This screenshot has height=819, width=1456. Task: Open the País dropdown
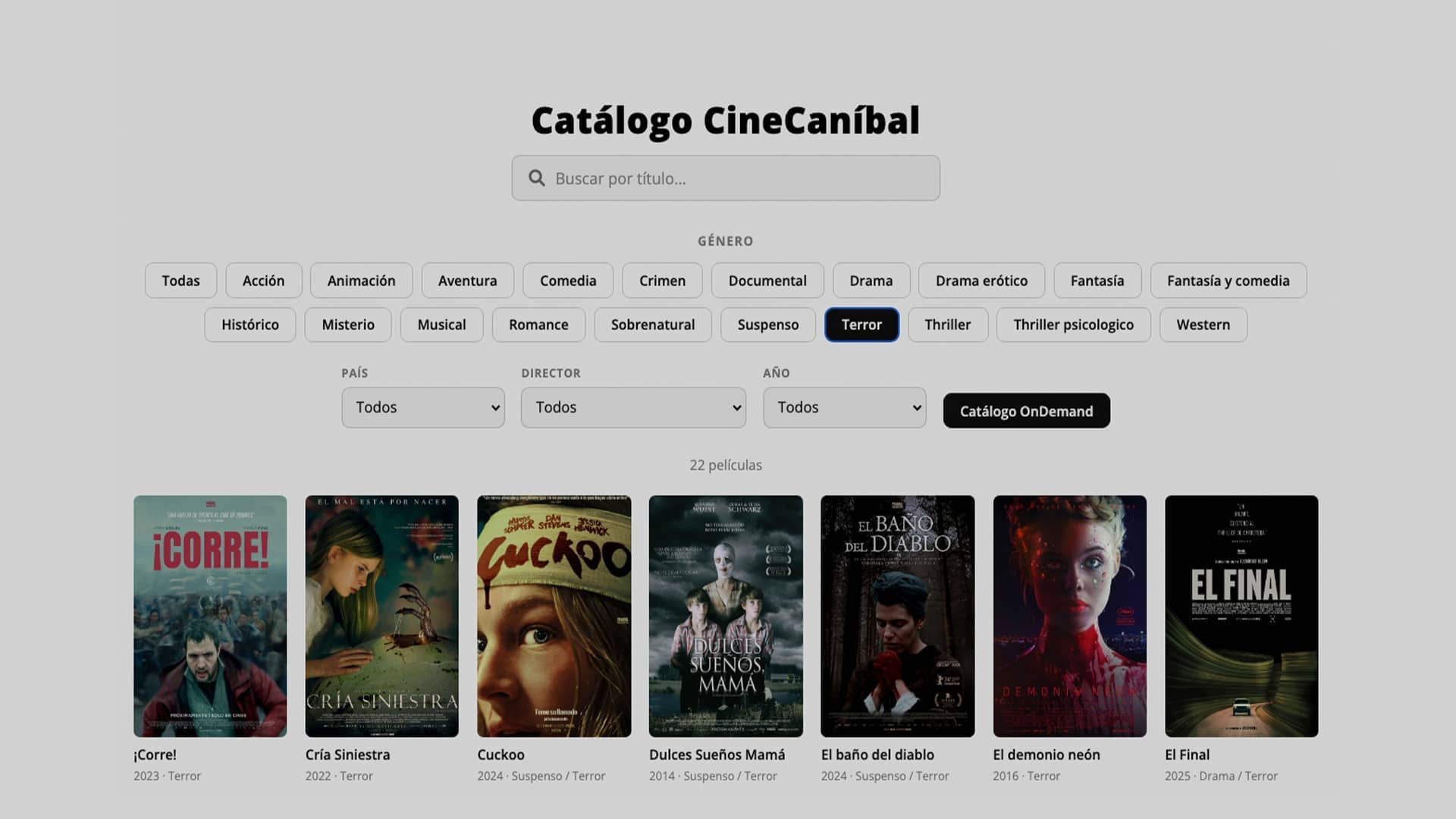423,407
